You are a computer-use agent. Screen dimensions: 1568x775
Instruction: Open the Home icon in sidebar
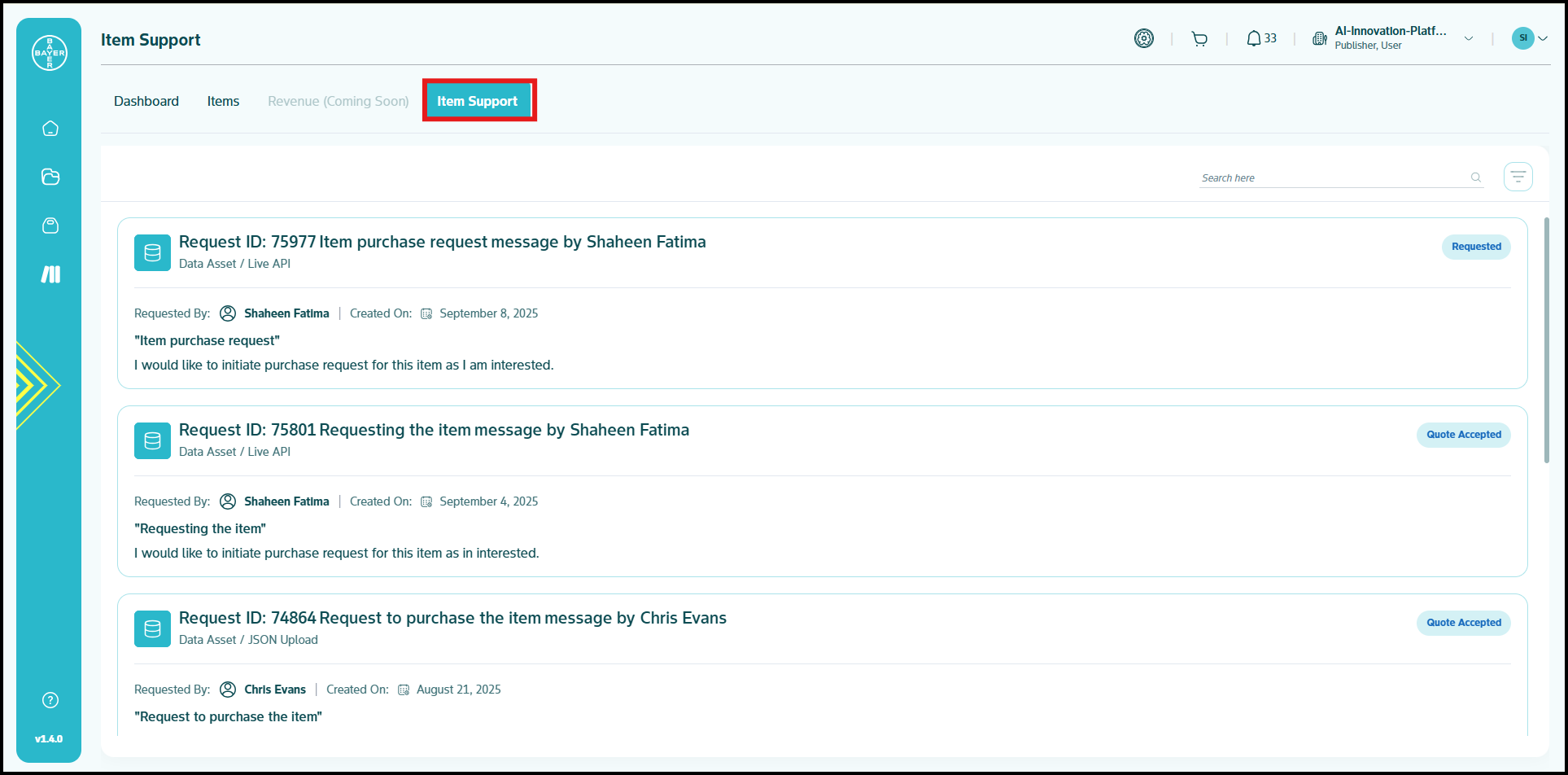[x=50, y=129]
